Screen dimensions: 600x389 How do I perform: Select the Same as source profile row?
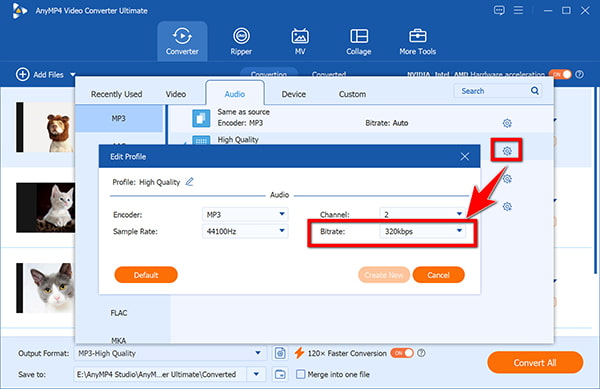360,118
